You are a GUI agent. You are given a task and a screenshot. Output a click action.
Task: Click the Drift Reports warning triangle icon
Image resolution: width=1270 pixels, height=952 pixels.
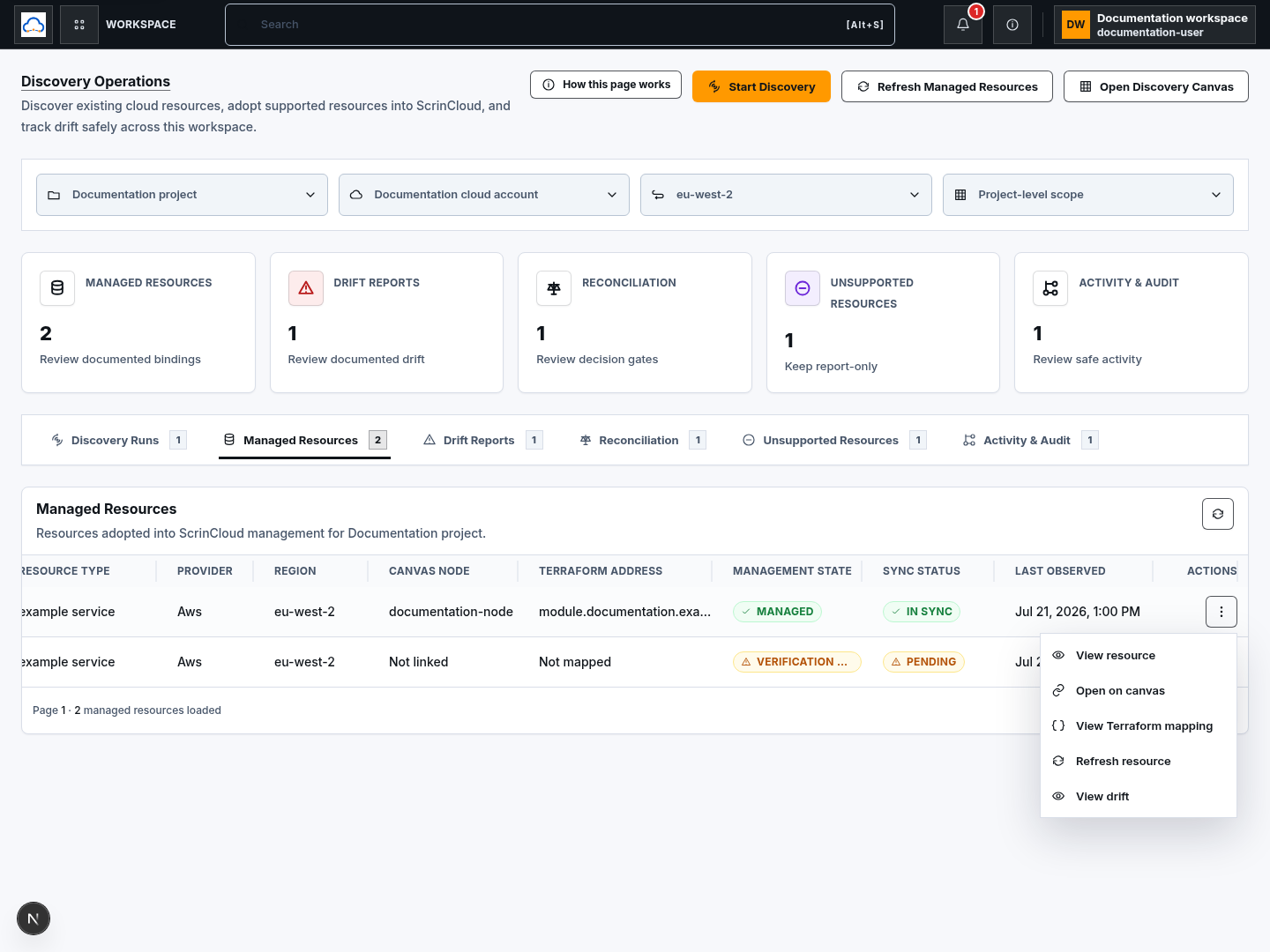[x=306, y=288]
